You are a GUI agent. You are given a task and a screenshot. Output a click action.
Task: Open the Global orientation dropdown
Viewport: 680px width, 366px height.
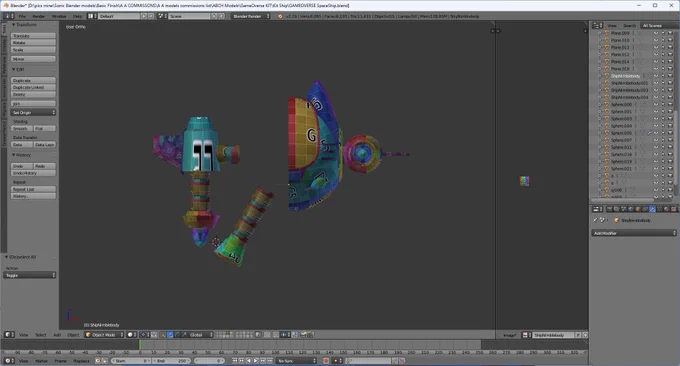point(201,335)
